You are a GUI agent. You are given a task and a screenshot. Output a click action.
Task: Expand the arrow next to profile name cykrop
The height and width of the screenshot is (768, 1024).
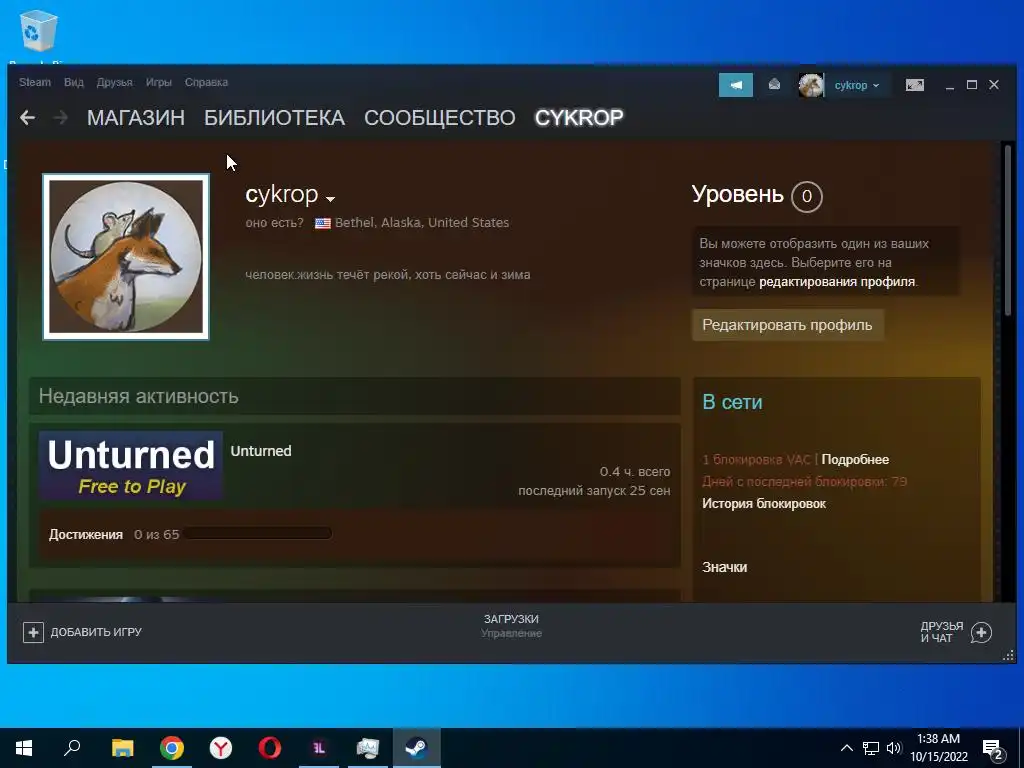(x=330, y=199)
